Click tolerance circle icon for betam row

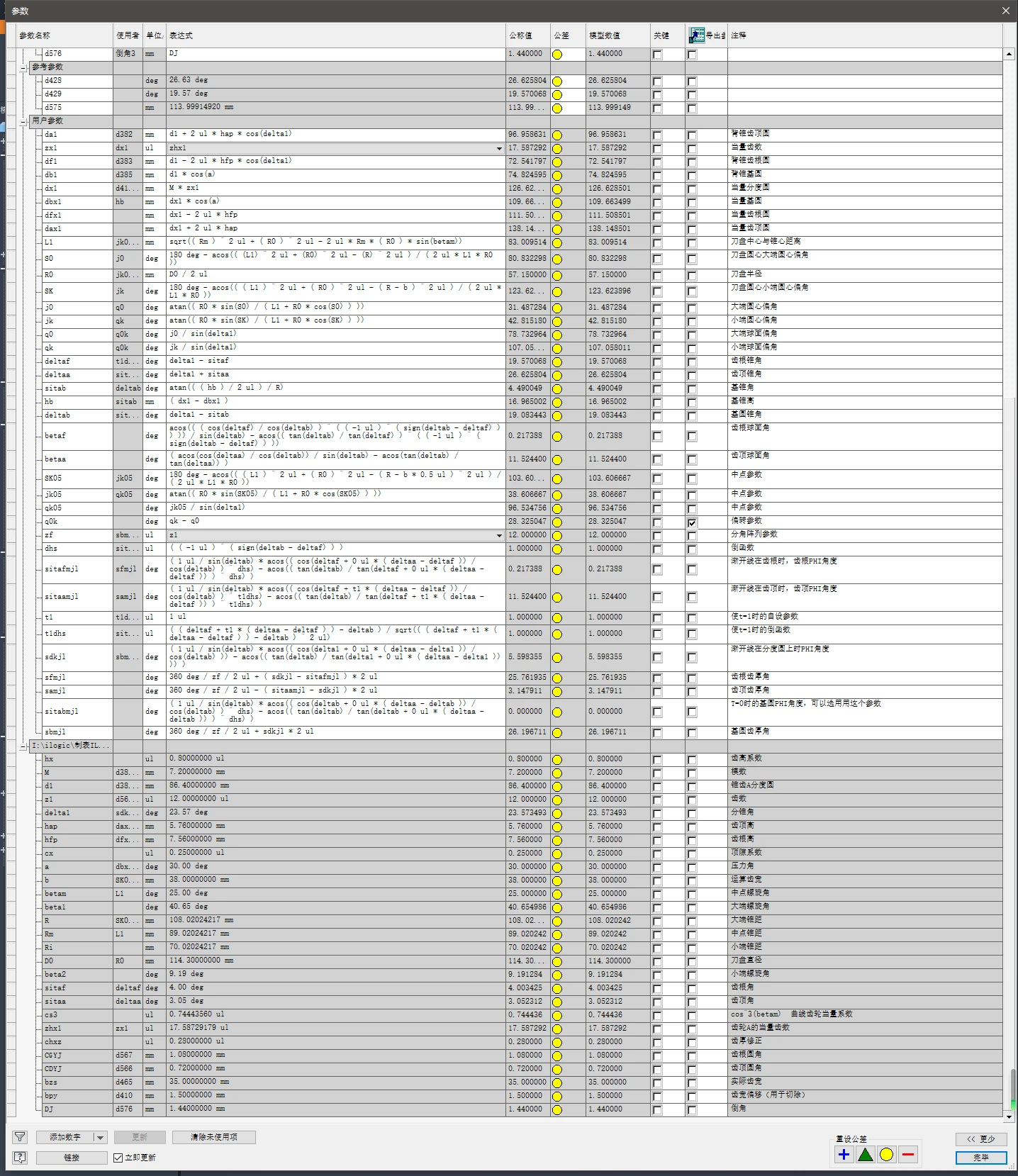coord(557,895)
